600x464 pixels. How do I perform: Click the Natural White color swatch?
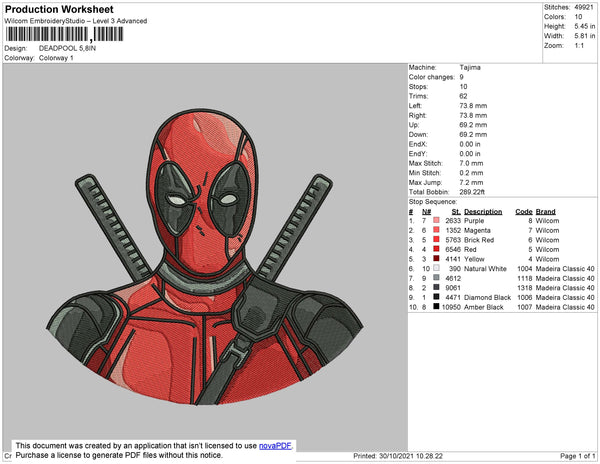click(x=436, y=269)
